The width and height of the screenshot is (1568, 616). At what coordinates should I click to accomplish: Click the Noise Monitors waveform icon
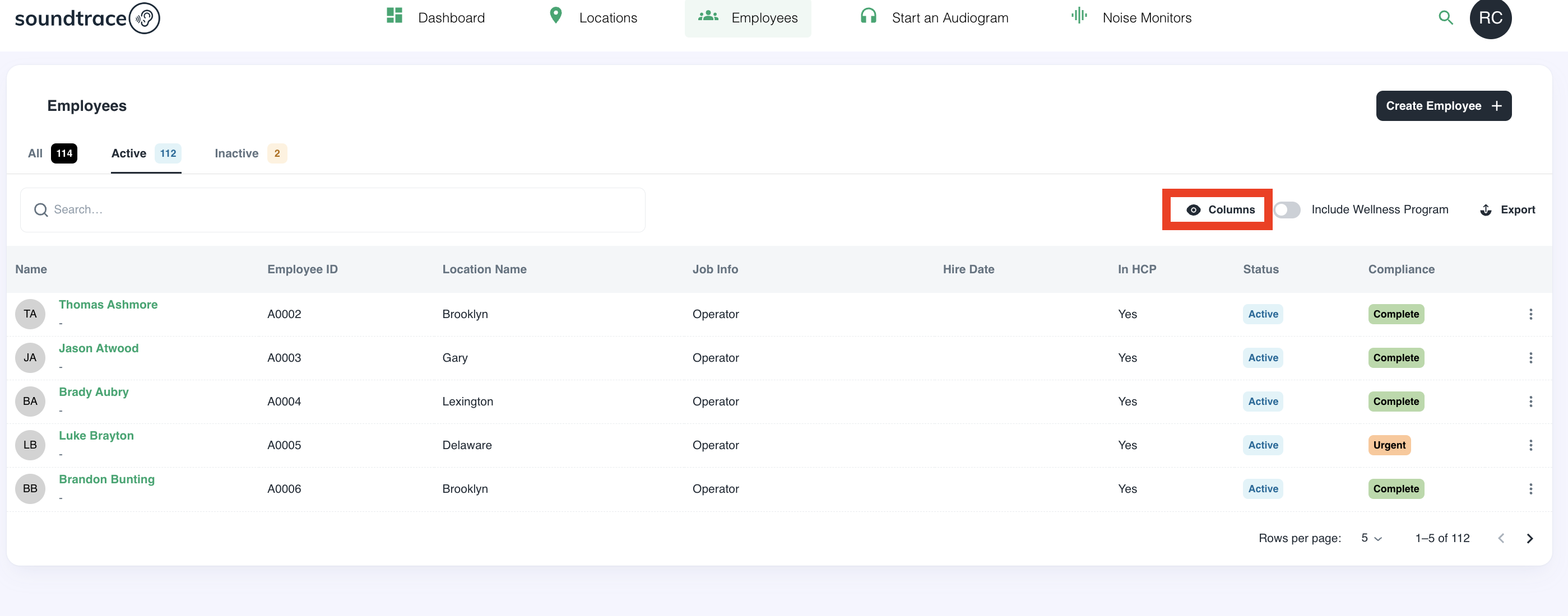pyautogui.click(x=1079, y=16)
